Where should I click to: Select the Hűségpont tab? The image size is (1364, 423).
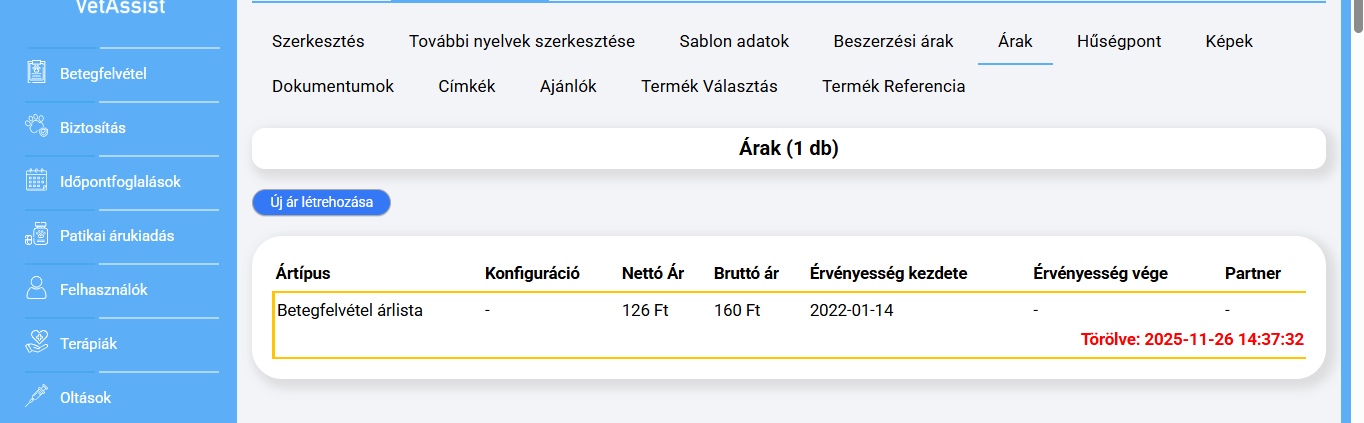pyautogui.click(x=1119, y=42)
